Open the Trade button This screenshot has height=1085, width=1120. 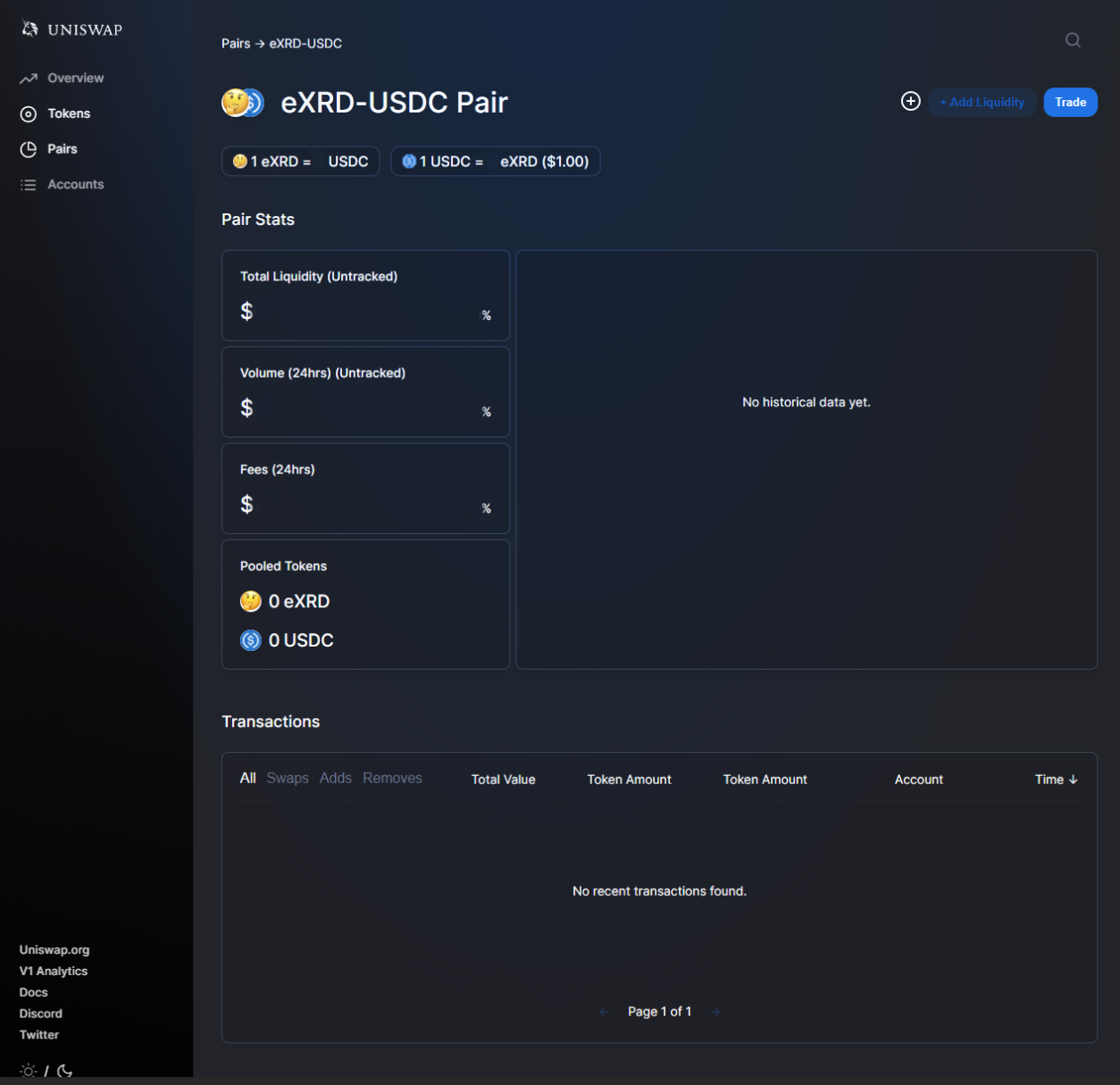tap(1070, 102)
